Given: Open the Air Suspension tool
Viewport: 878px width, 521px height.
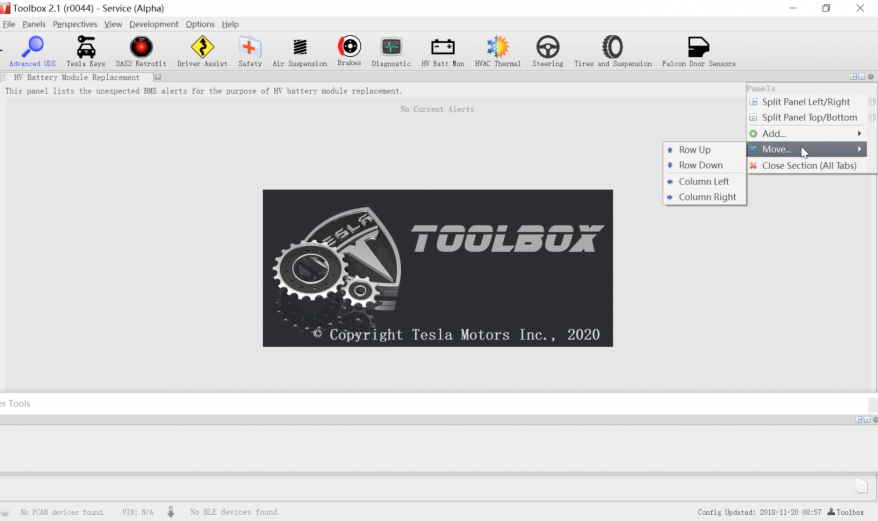Looking at the screenshot, I should coord(300,51).
